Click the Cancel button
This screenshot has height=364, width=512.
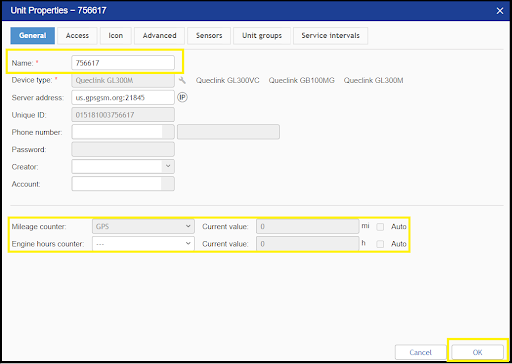[421, 352]
